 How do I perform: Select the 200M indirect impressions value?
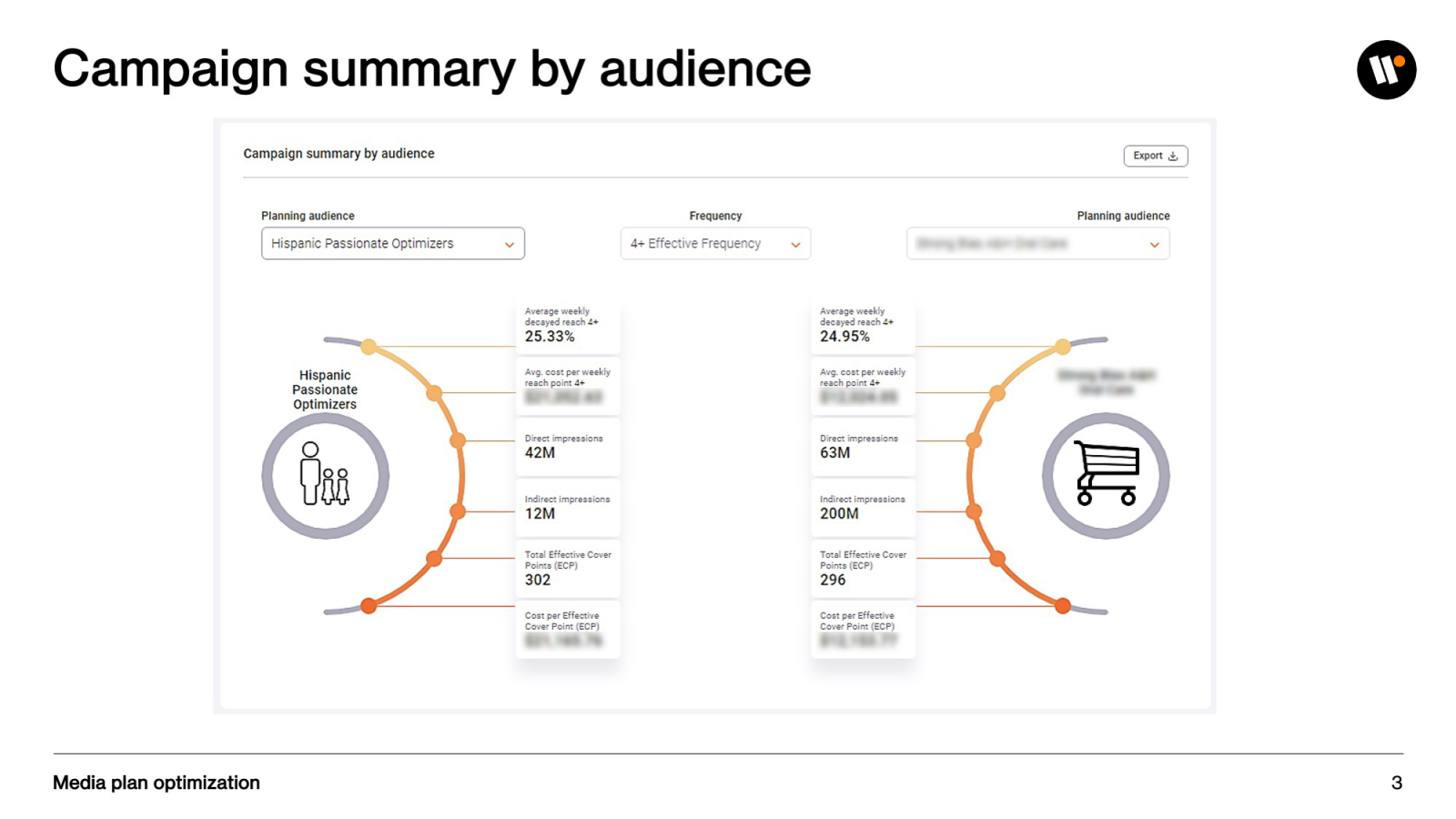[839, 513]
